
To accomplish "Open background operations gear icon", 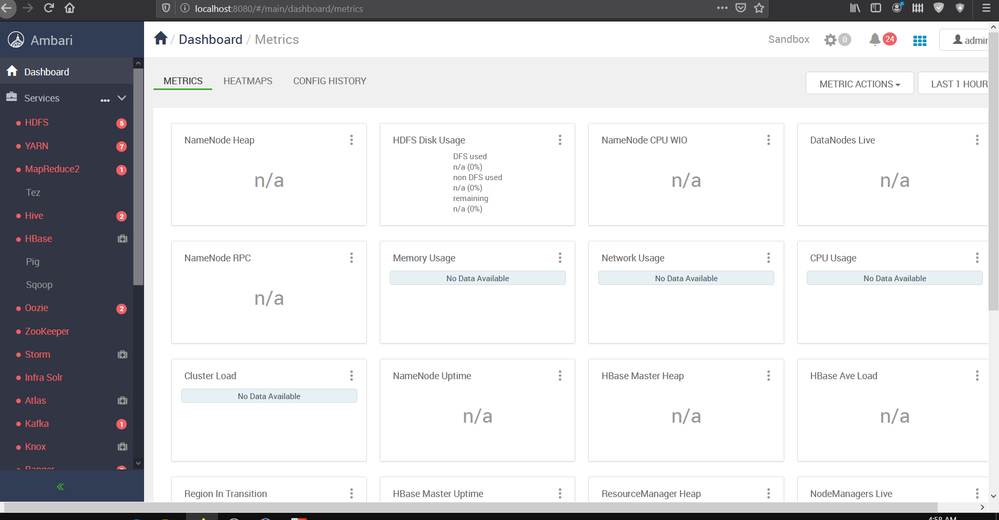I will click(830, 40).
